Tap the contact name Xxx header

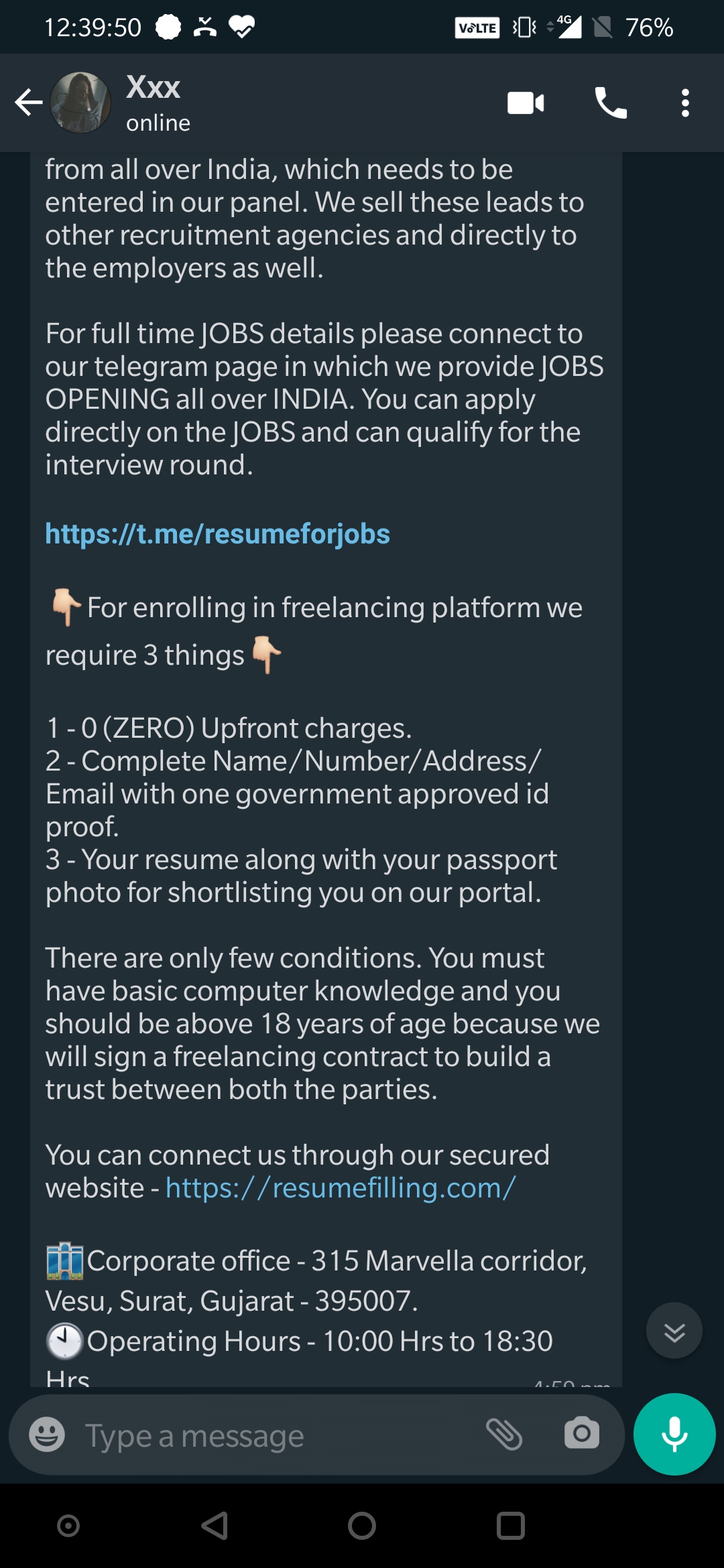(154, 87)
